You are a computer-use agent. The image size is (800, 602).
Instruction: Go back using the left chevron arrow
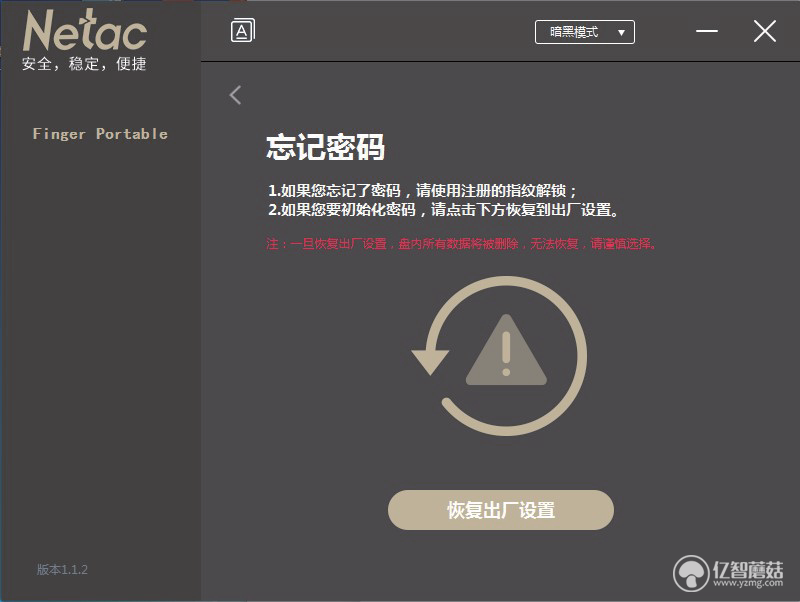(x=235, y=95)
